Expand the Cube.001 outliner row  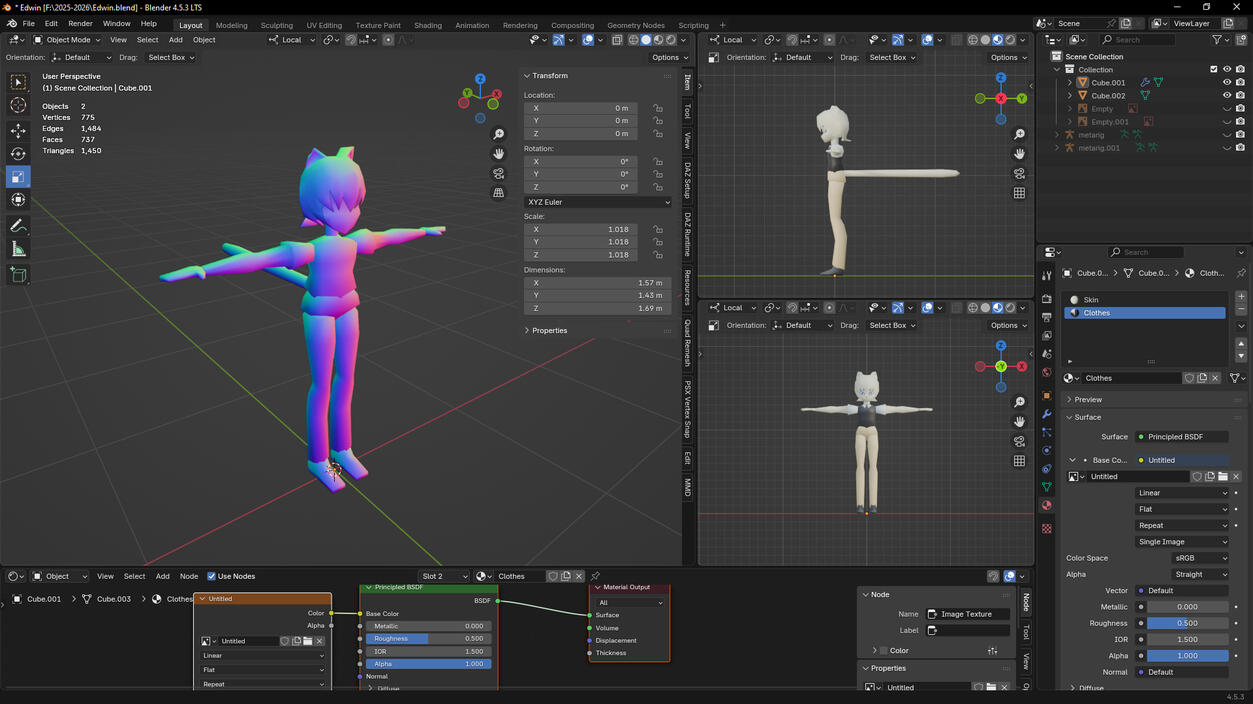[x=1069, y=83]
